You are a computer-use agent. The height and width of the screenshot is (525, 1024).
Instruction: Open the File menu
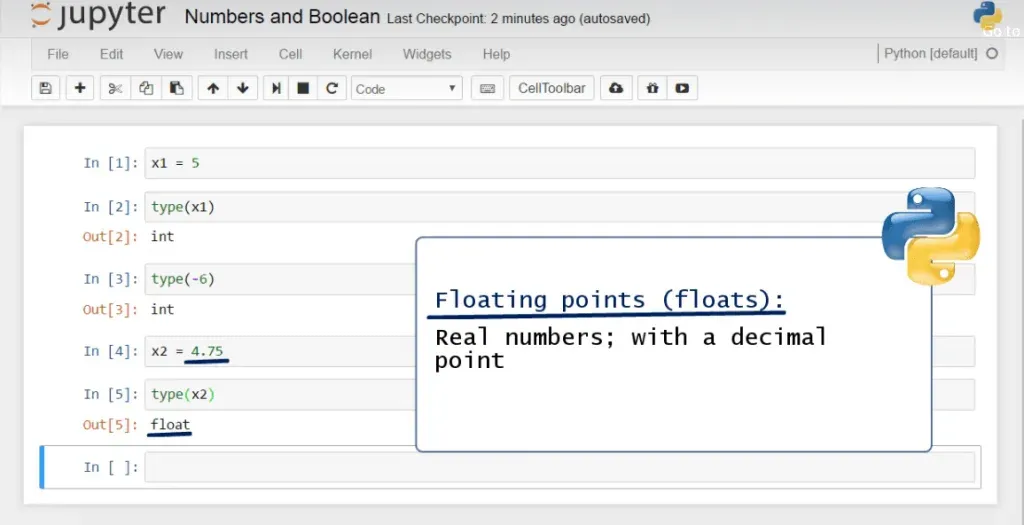[58, 54]
